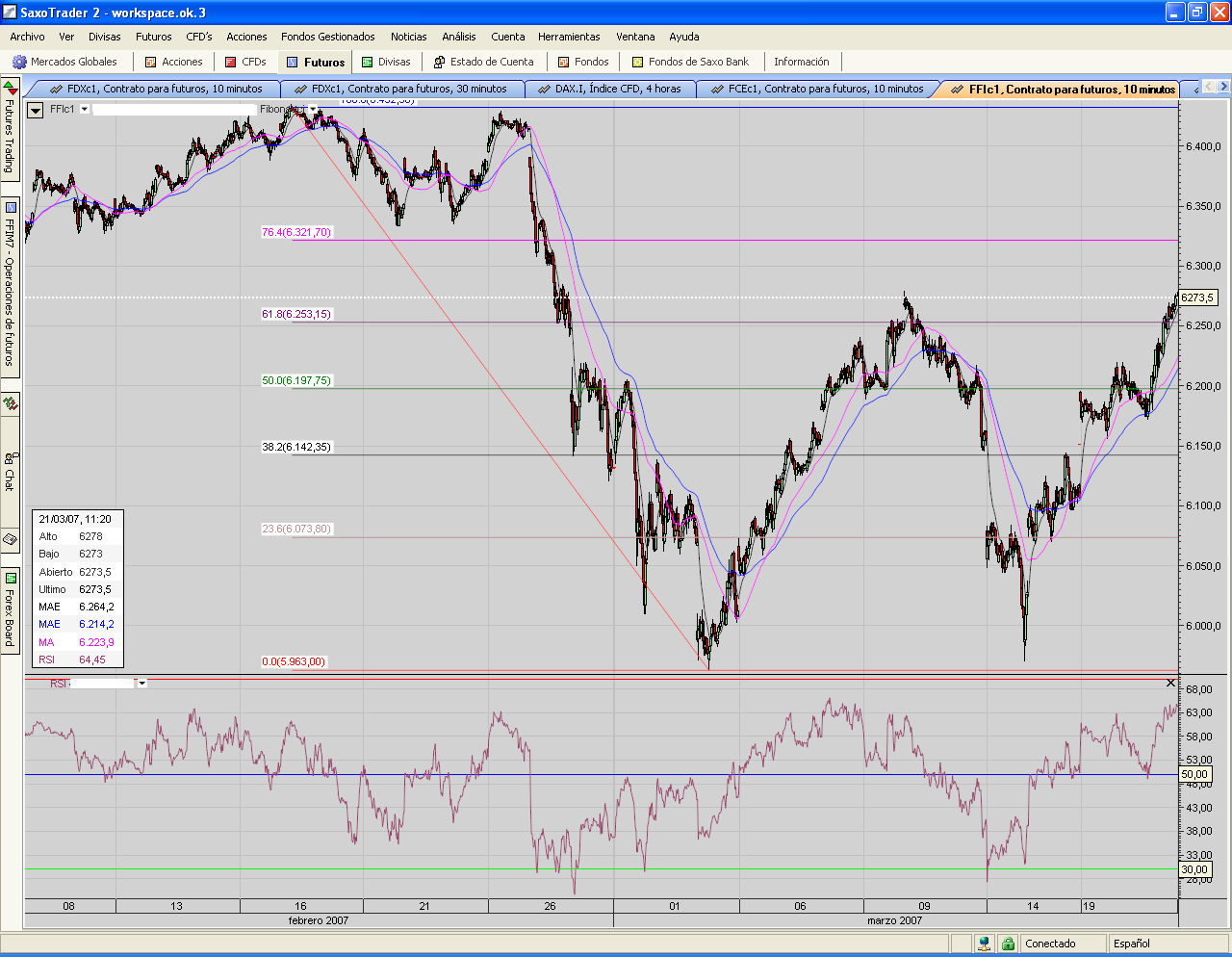Click the network connection icon in status bar
Image resolution: width=1232 pixels, height=957 pixels.
click(x=984, y=944)
